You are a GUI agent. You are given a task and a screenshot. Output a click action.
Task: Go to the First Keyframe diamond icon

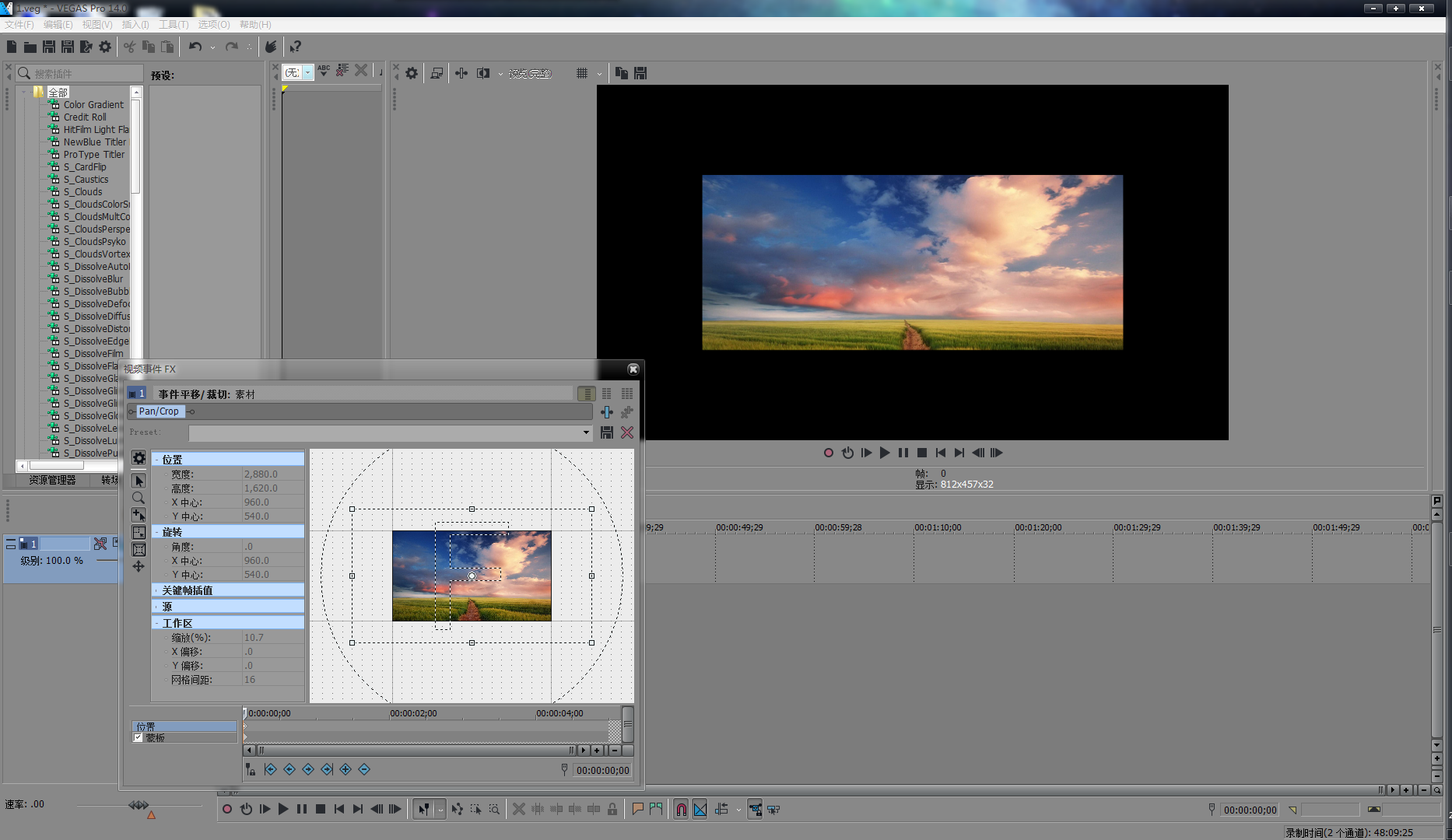tap(270, 769)
